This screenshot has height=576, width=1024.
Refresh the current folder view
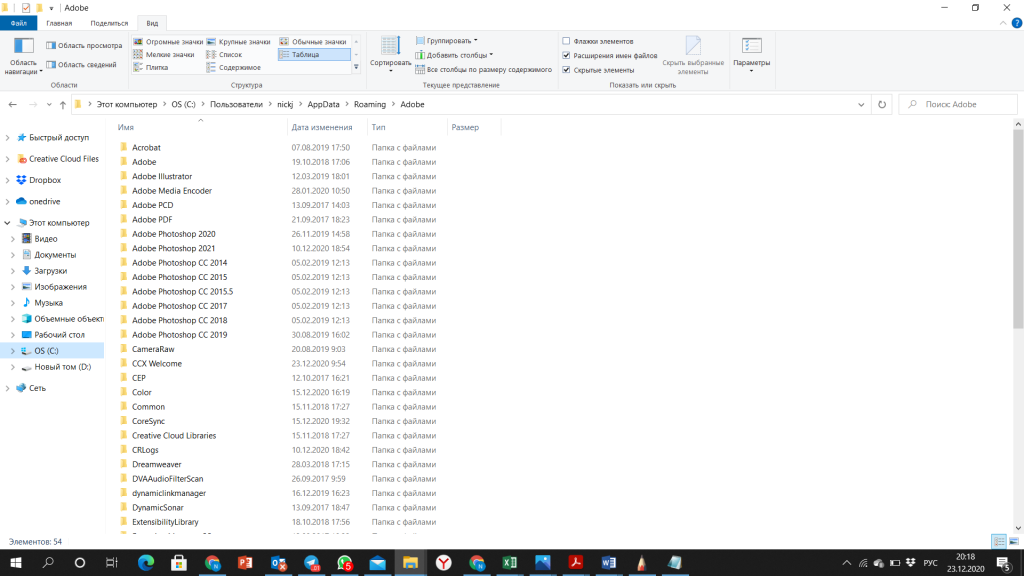click(882, 104)
